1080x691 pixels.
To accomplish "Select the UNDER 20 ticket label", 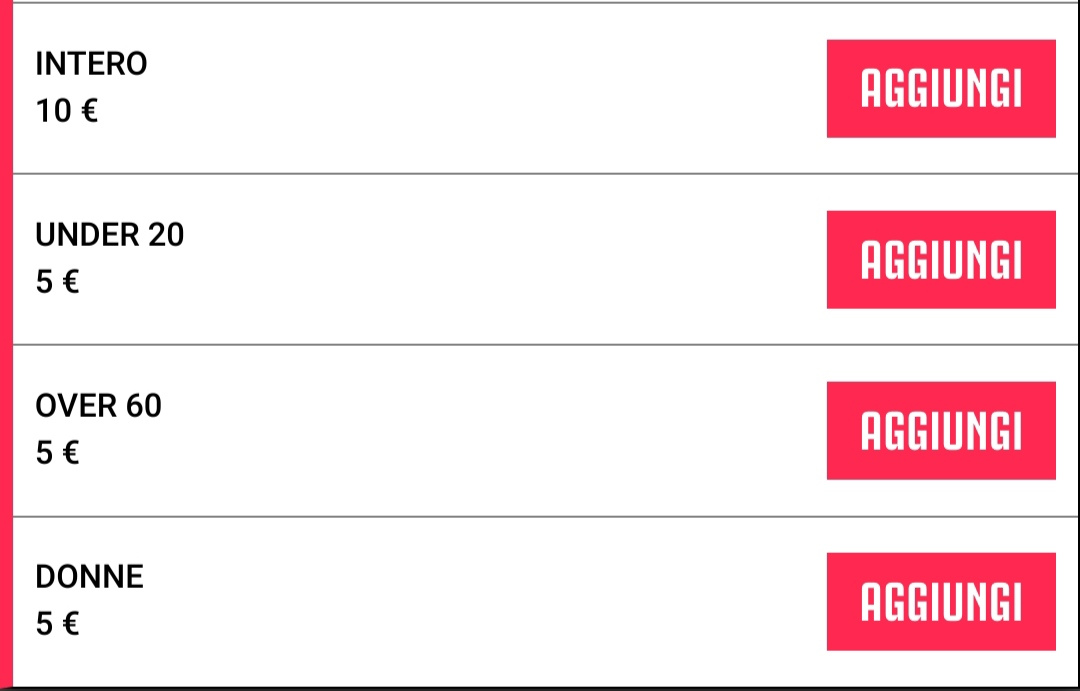I will [x=110, y=234].
